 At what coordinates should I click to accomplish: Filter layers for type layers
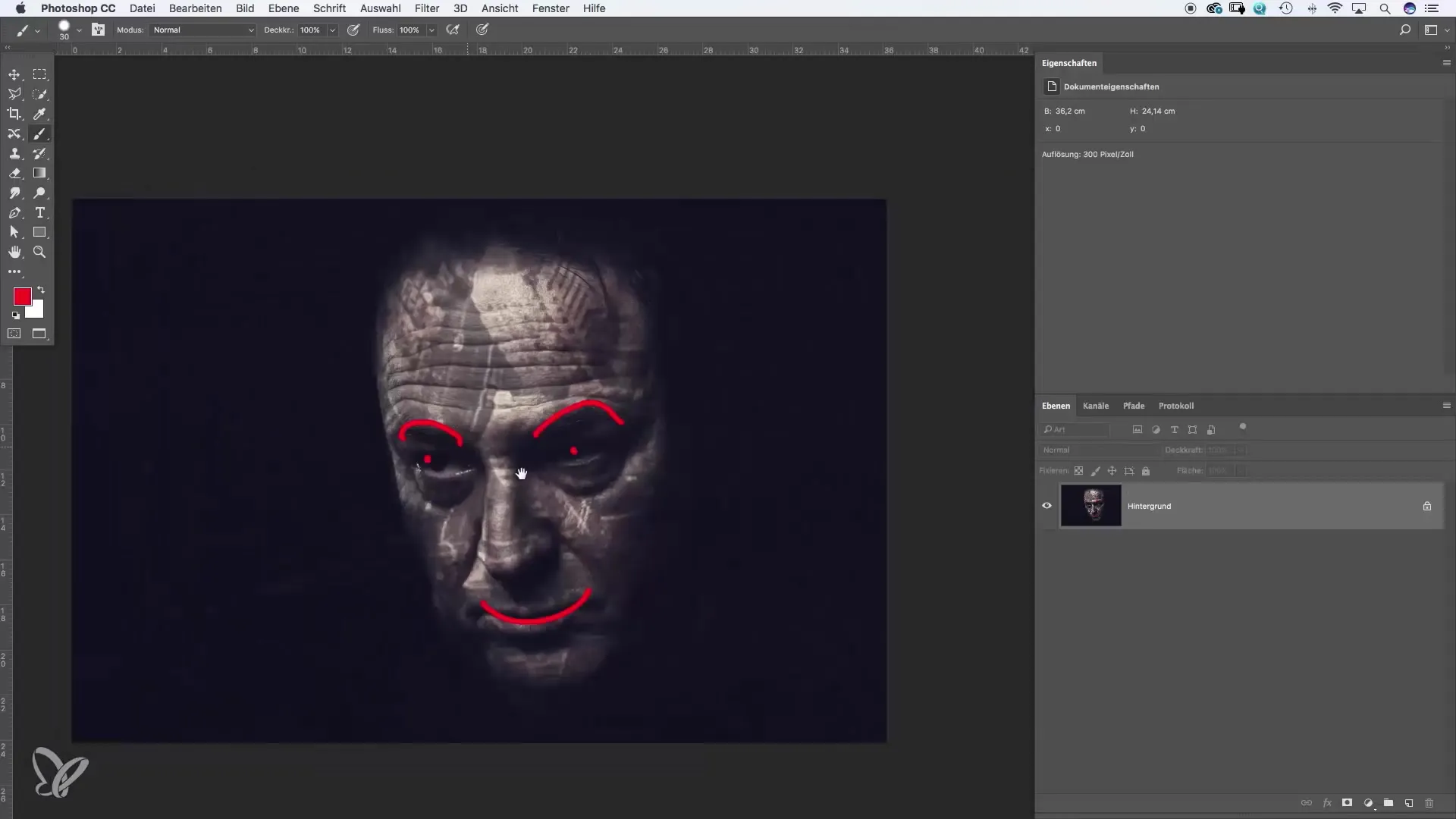click(1174, 429)
